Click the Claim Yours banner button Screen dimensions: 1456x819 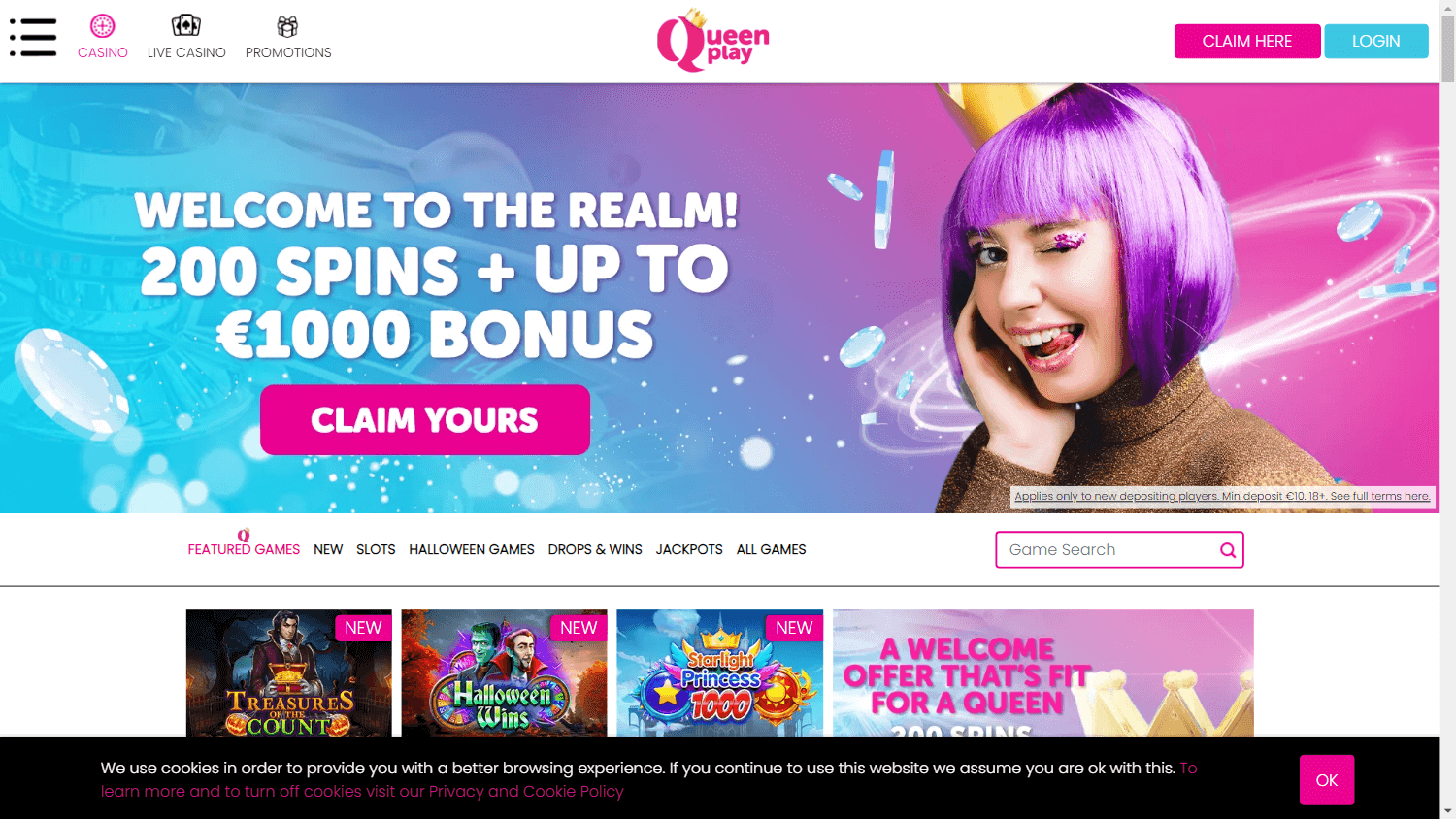click(x=425, y=420)
